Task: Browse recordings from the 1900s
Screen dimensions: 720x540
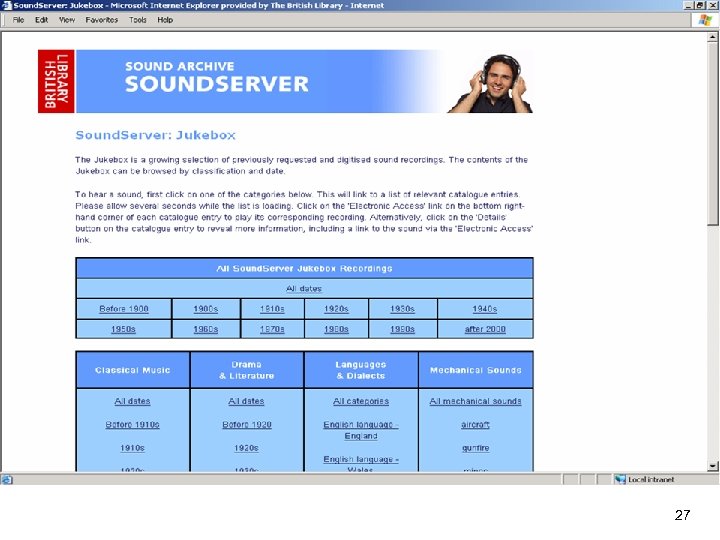Action: click(205, 309)
